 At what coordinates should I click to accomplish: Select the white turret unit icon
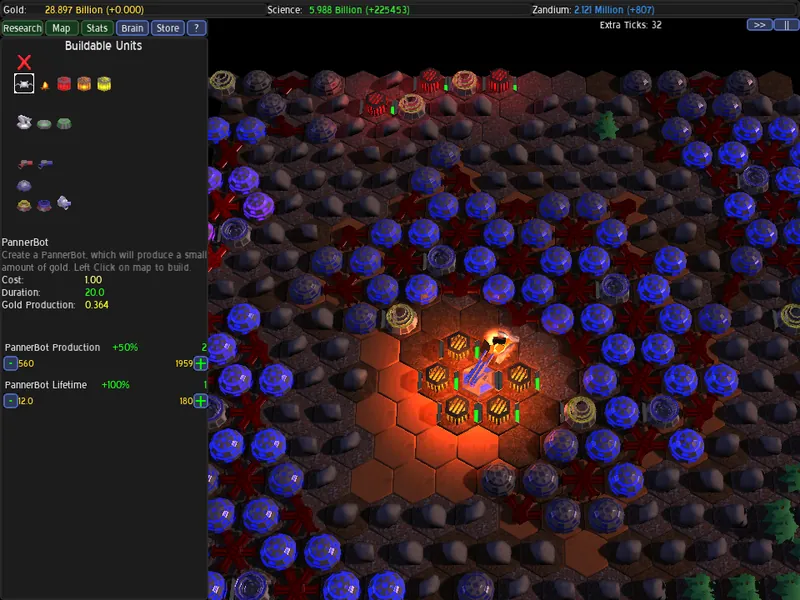tap(24, 122)
